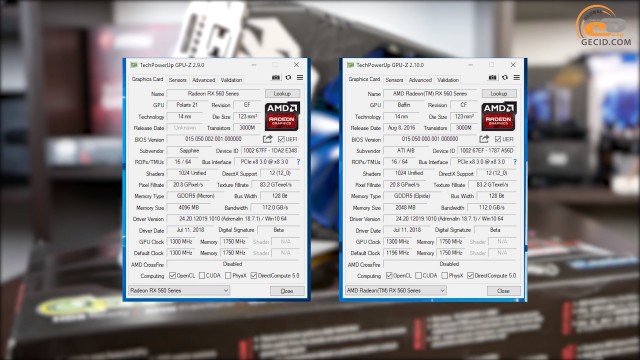Click the GPU field showing Baffin

[404, 105]
